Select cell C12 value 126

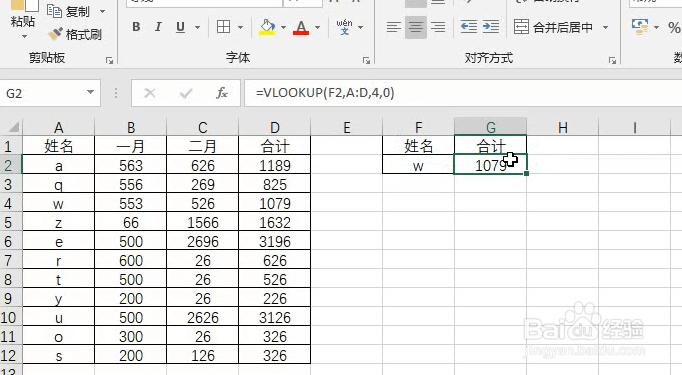(203, 355)
